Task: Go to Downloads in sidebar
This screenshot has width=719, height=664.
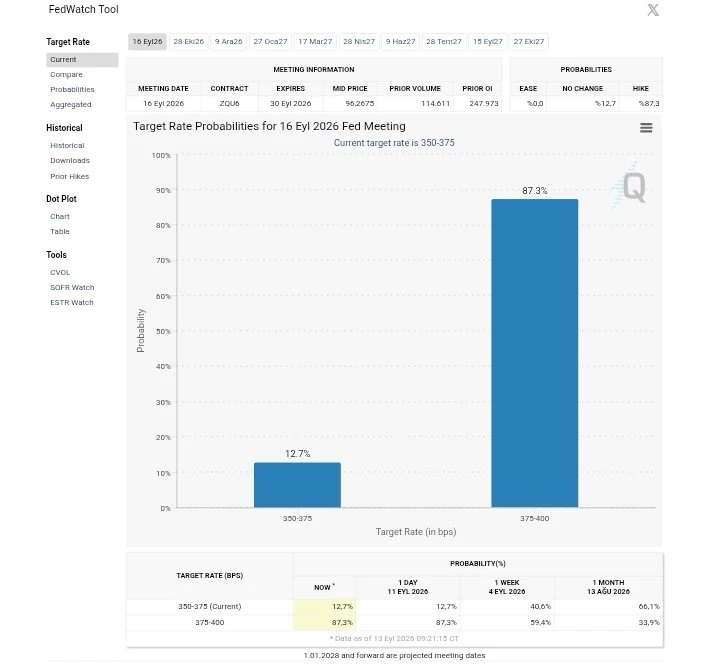Action: (x=70, y=161)
